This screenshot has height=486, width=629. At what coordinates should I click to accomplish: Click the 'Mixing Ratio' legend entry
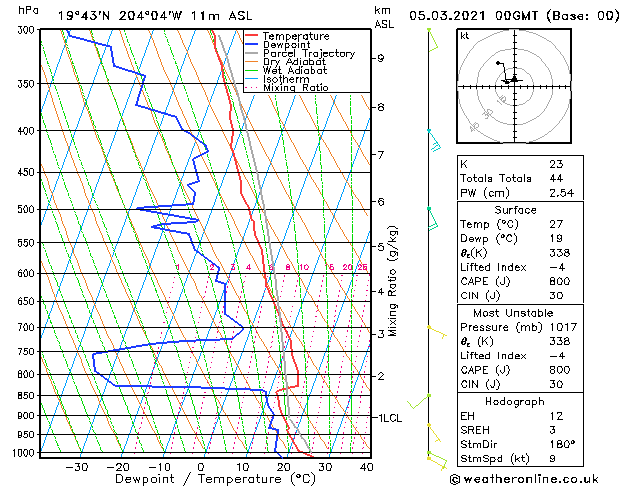[x=296, y=87]
